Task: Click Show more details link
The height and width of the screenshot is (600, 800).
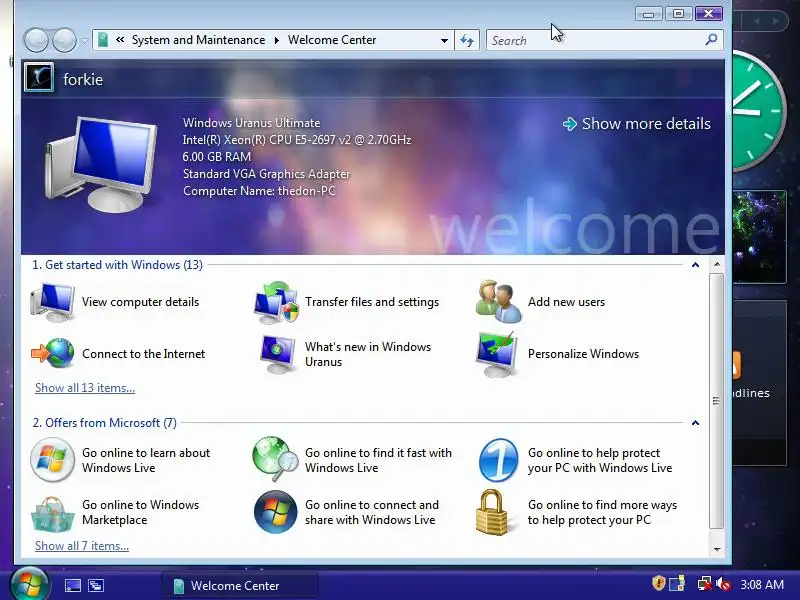Action: coord(636,123)
